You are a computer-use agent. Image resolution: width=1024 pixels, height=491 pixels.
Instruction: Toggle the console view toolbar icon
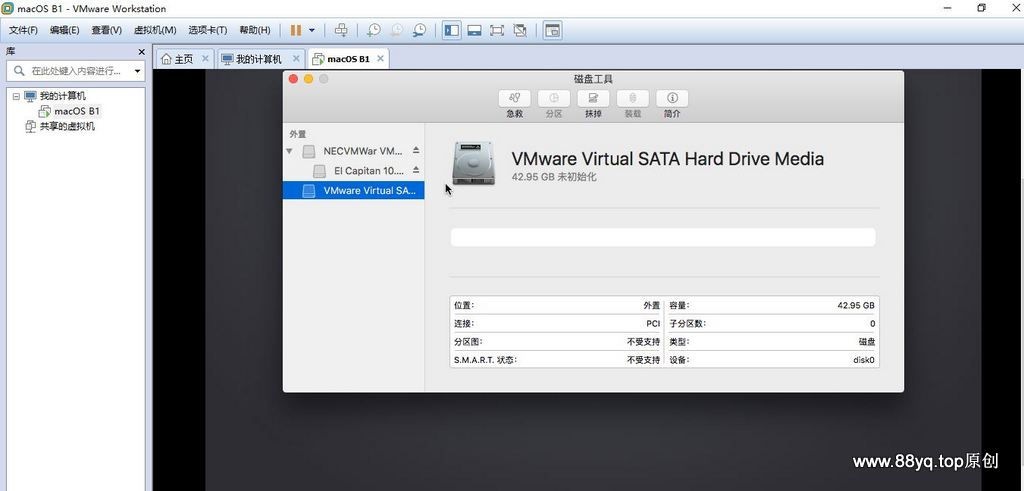[x=552, y=30]
